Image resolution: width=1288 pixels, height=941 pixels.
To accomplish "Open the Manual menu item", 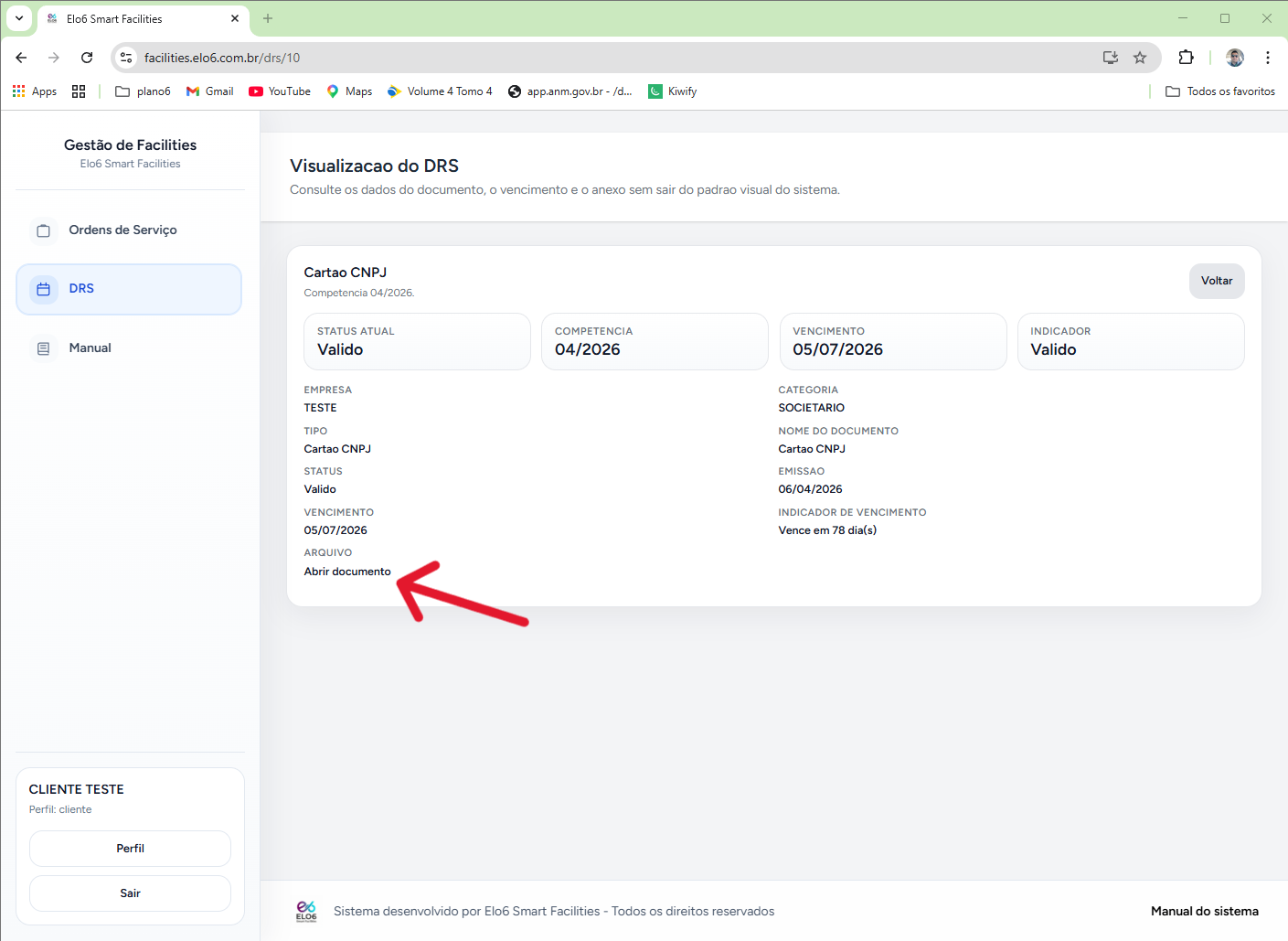I will [x=129, y=348].
